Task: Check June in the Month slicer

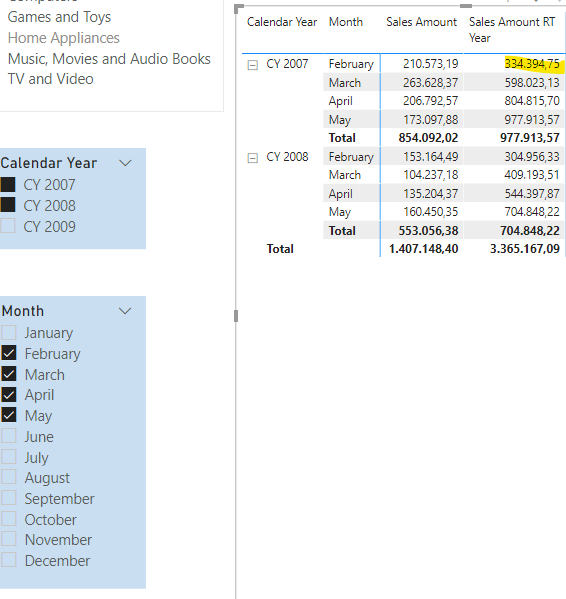Action: pyautogui.click(x=9, y=435)
